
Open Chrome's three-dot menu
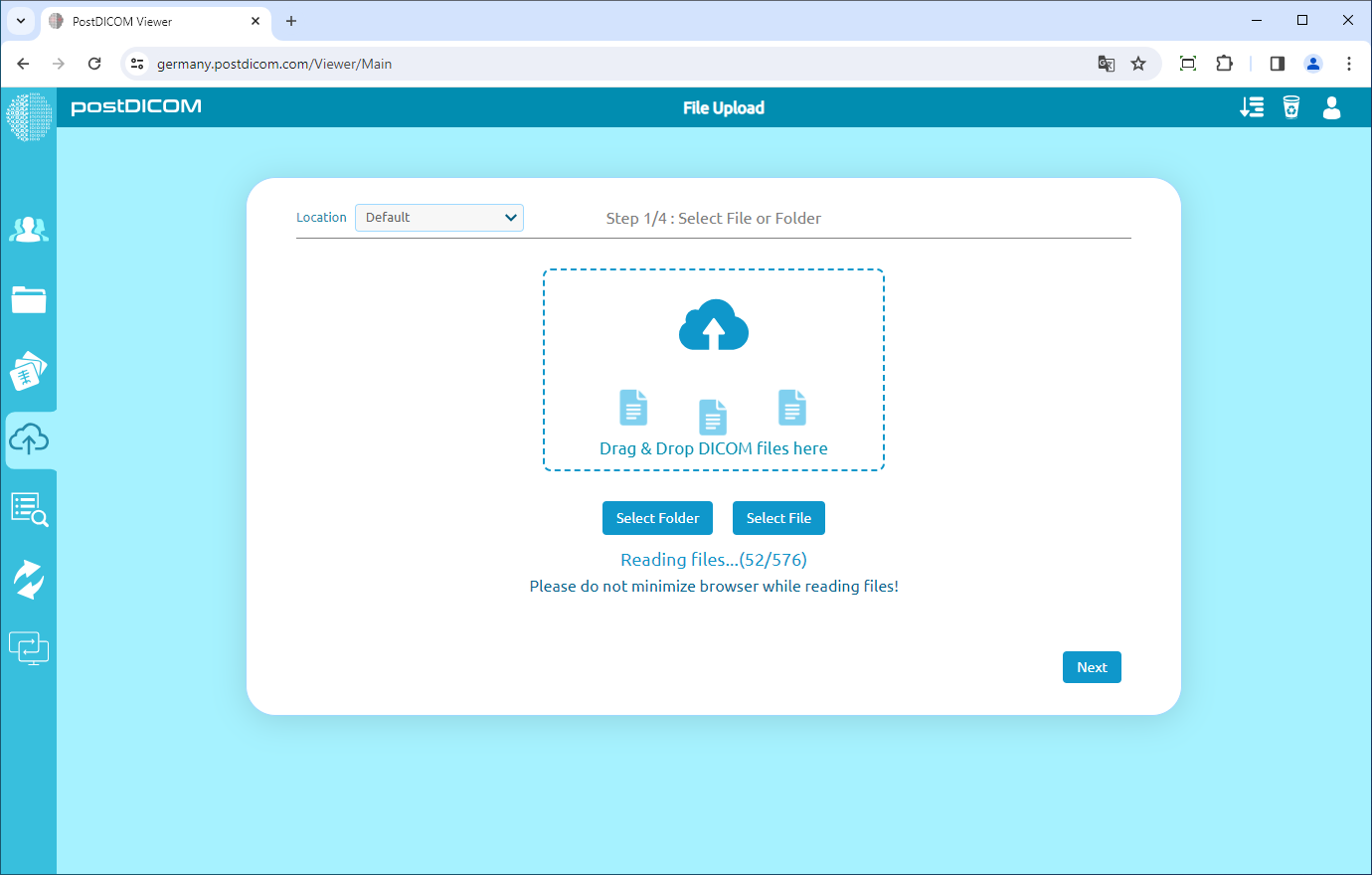click(x=1349, y=64)
